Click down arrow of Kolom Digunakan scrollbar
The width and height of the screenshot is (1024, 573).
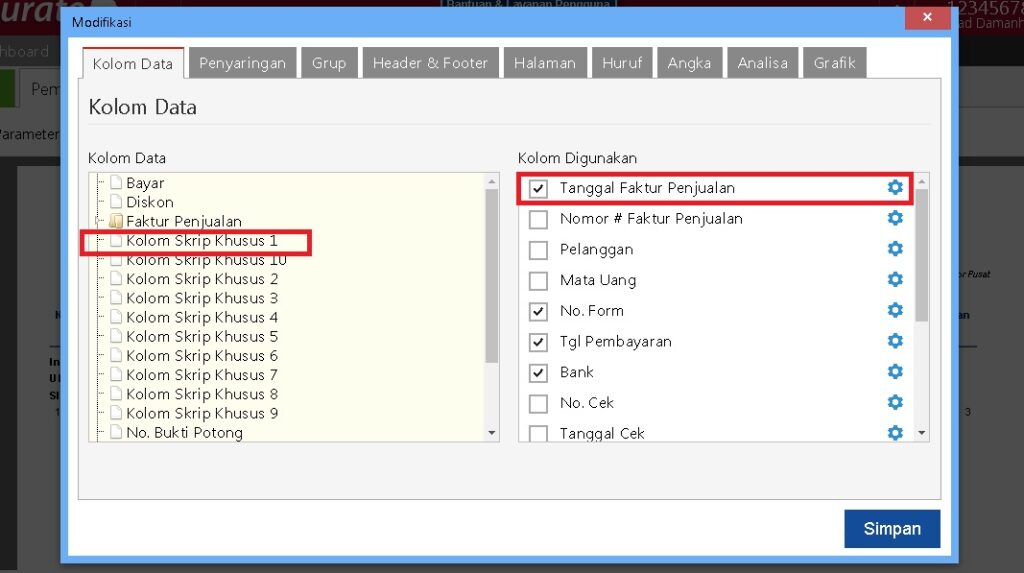pyautogui.click(x=921, y=433)
